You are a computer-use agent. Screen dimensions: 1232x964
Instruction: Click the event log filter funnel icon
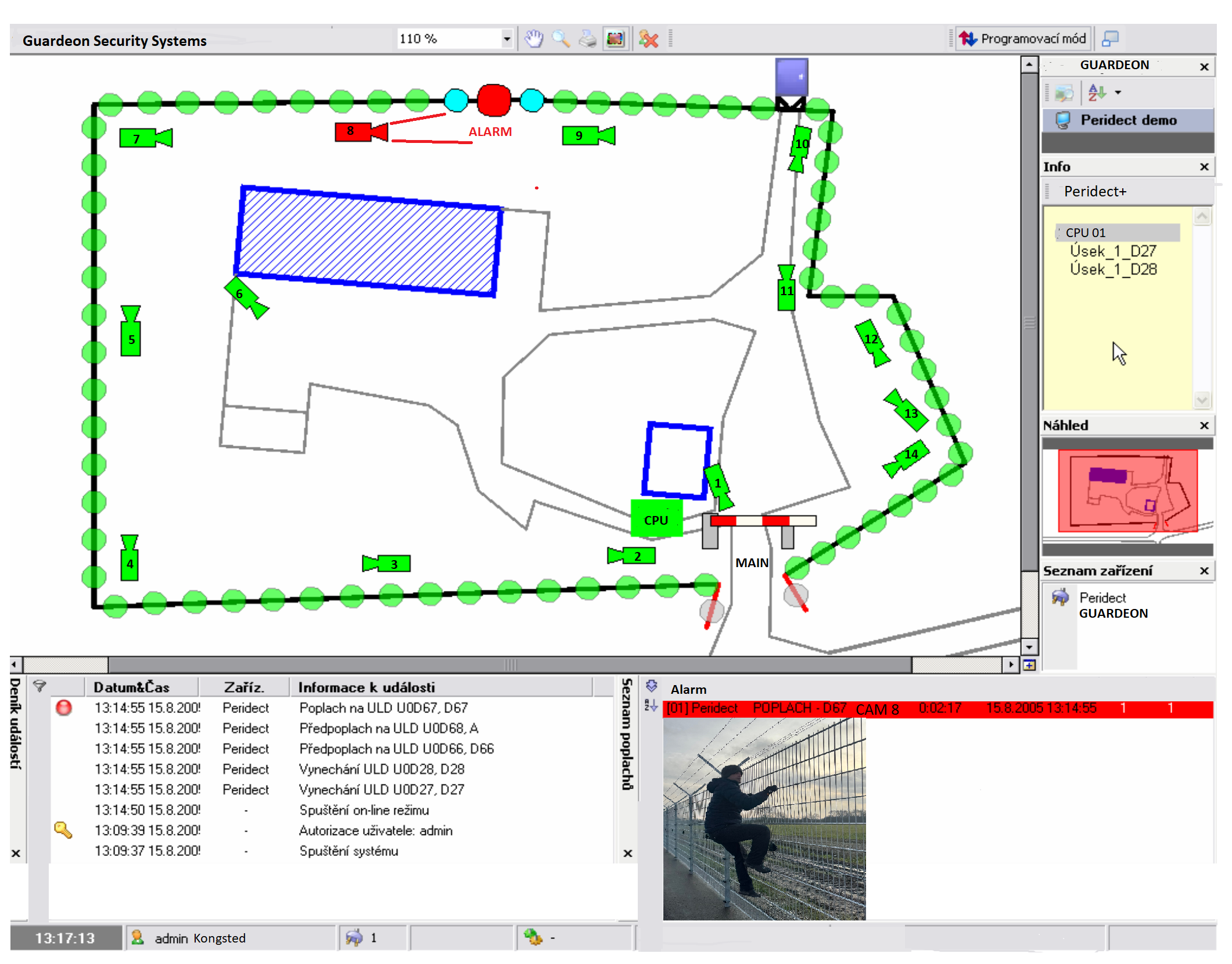tap(39, 686)
